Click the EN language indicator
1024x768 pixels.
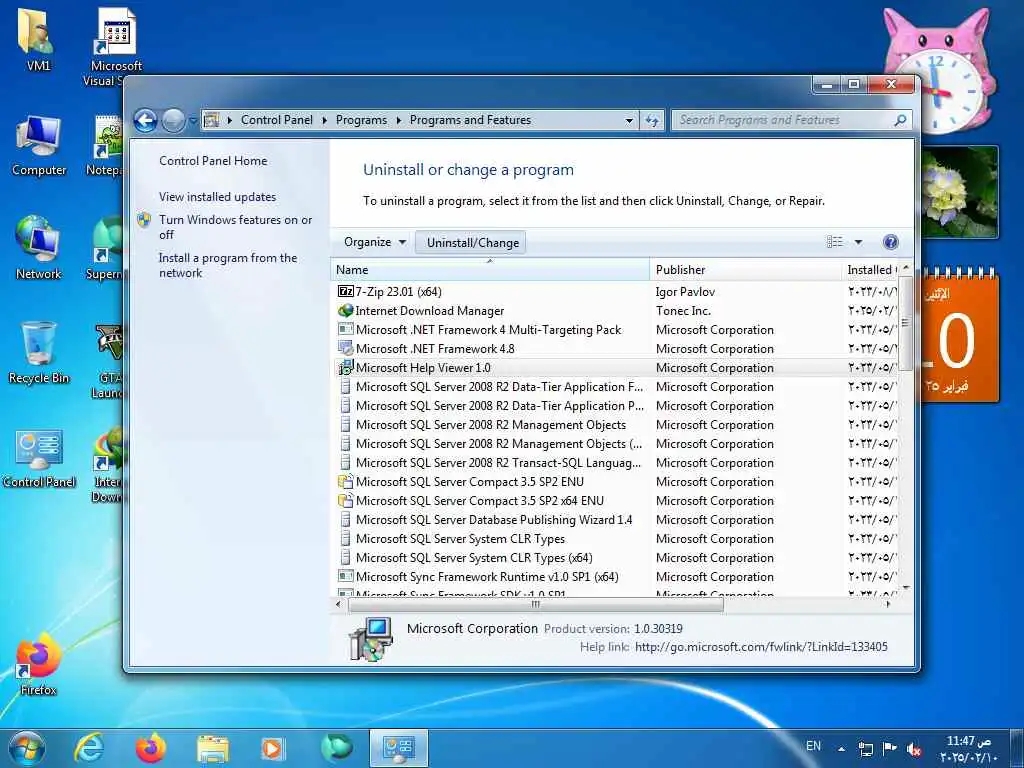click(813, 746)
